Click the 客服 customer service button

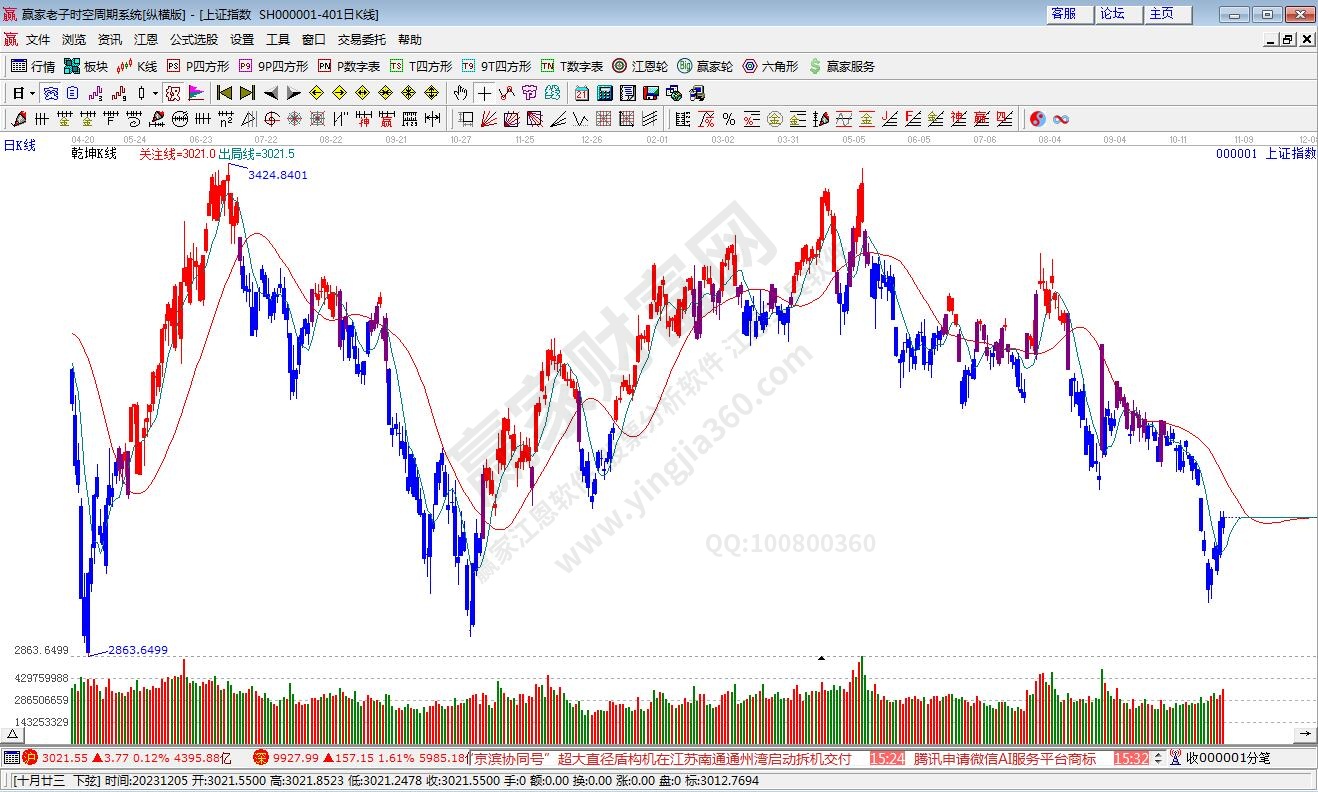(1064, 14)
